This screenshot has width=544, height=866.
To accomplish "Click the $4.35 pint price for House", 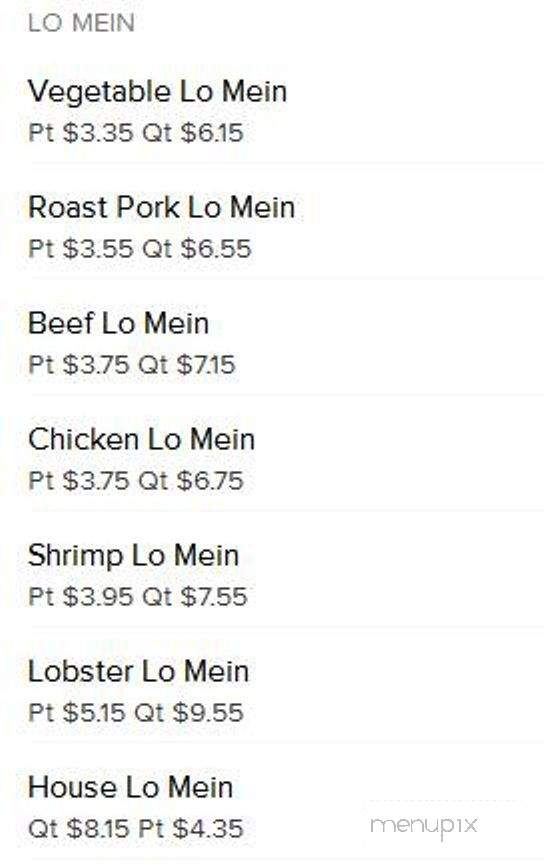I will (x=208, y=828).
